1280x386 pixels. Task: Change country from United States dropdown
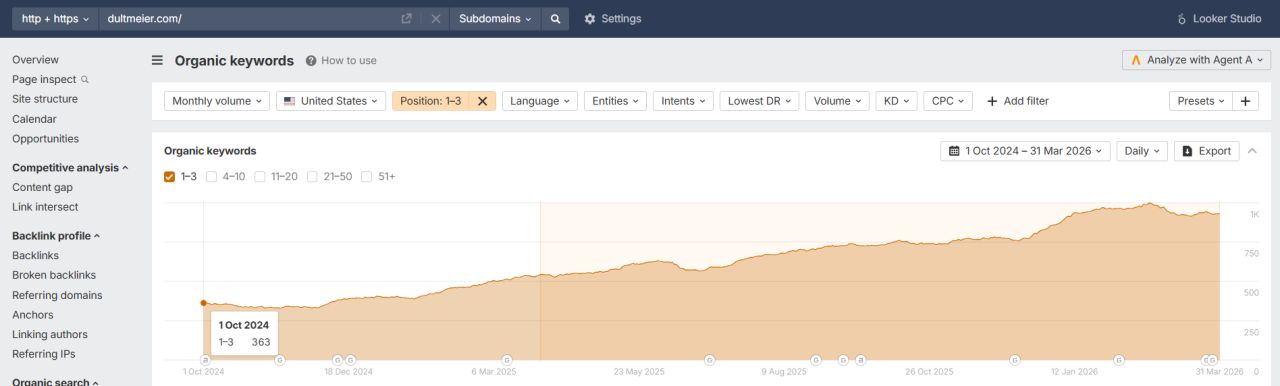pyautogui.click(x=331, y=101)
